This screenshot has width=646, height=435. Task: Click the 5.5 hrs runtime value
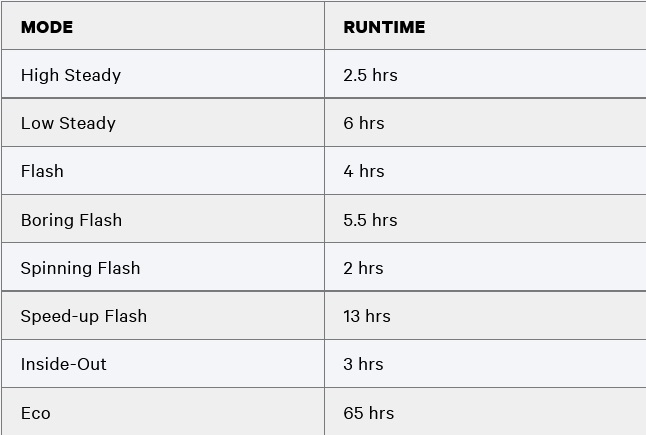[370, 220]
